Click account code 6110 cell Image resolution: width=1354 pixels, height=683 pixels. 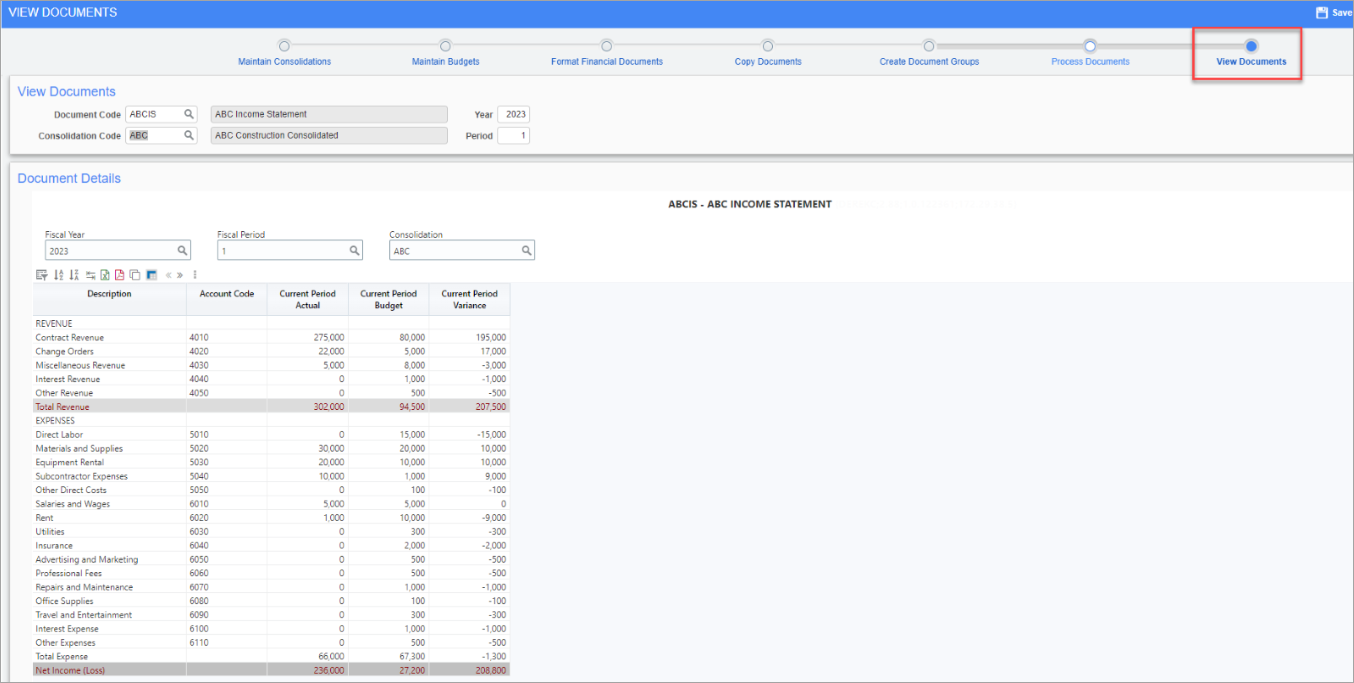[227, 643]
